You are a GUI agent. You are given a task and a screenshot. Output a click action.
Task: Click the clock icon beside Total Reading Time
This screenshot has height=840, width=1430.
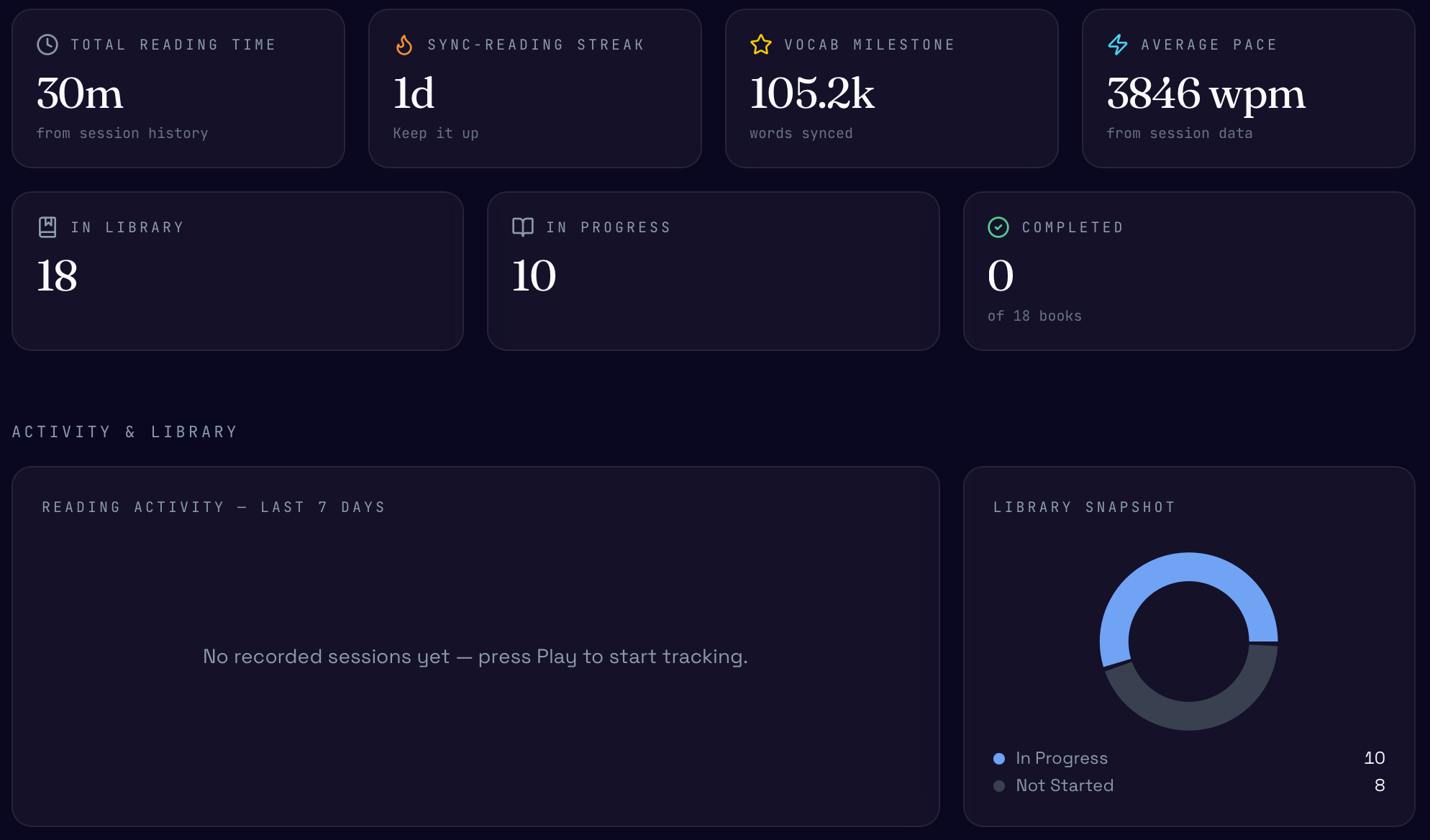(47, 45)
